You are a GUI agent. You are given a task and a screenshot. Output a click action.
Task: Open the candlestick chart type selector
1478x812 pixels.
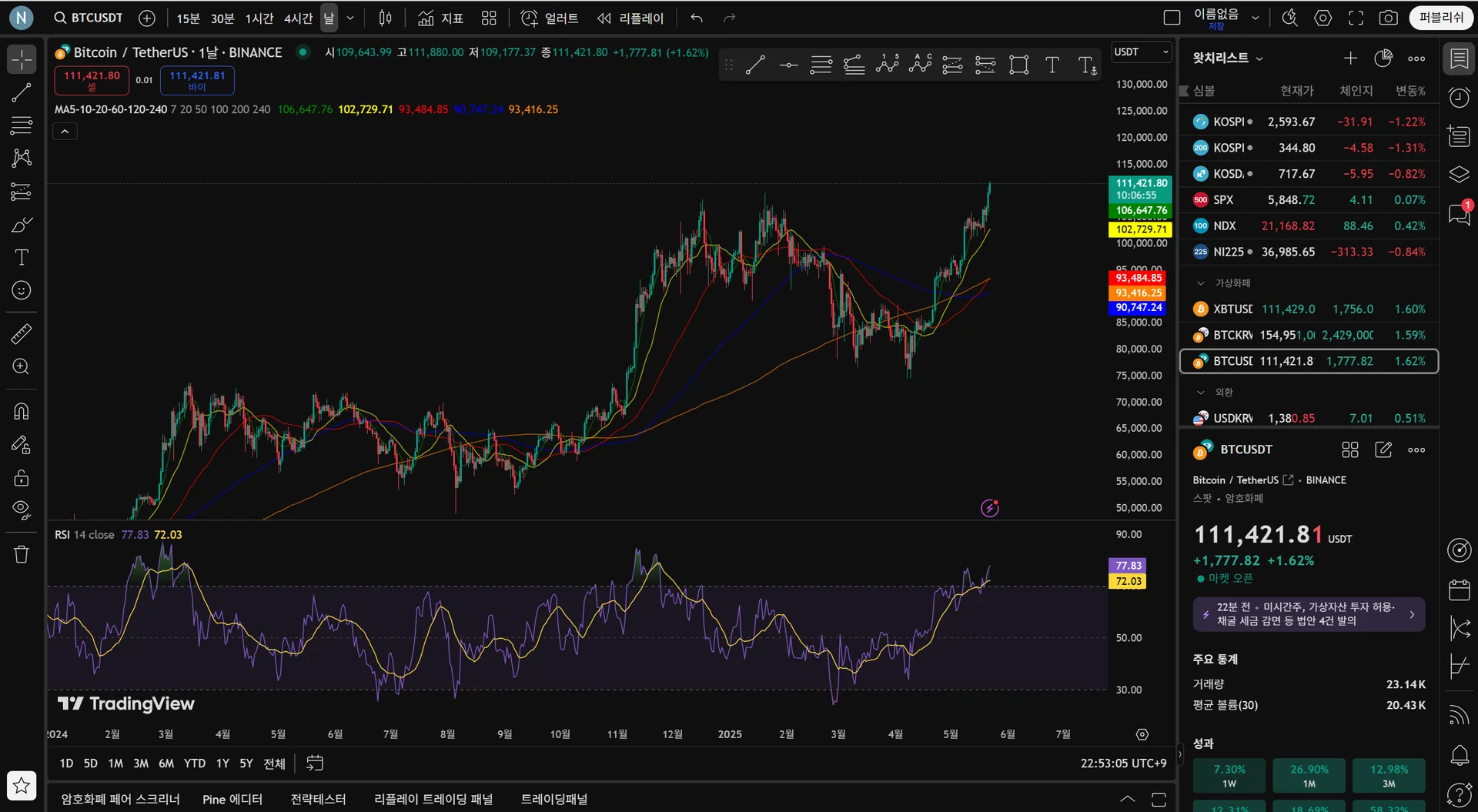point(385,18)
